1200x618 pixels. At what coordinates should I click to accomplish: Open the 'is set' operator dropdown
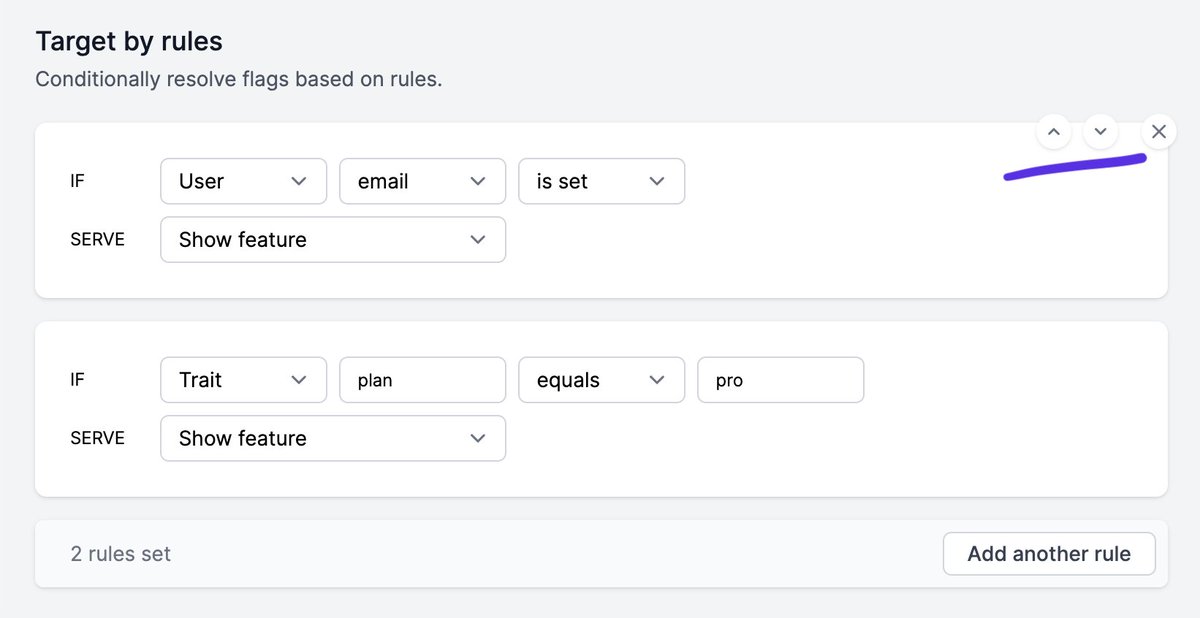[x=601, y=181]
